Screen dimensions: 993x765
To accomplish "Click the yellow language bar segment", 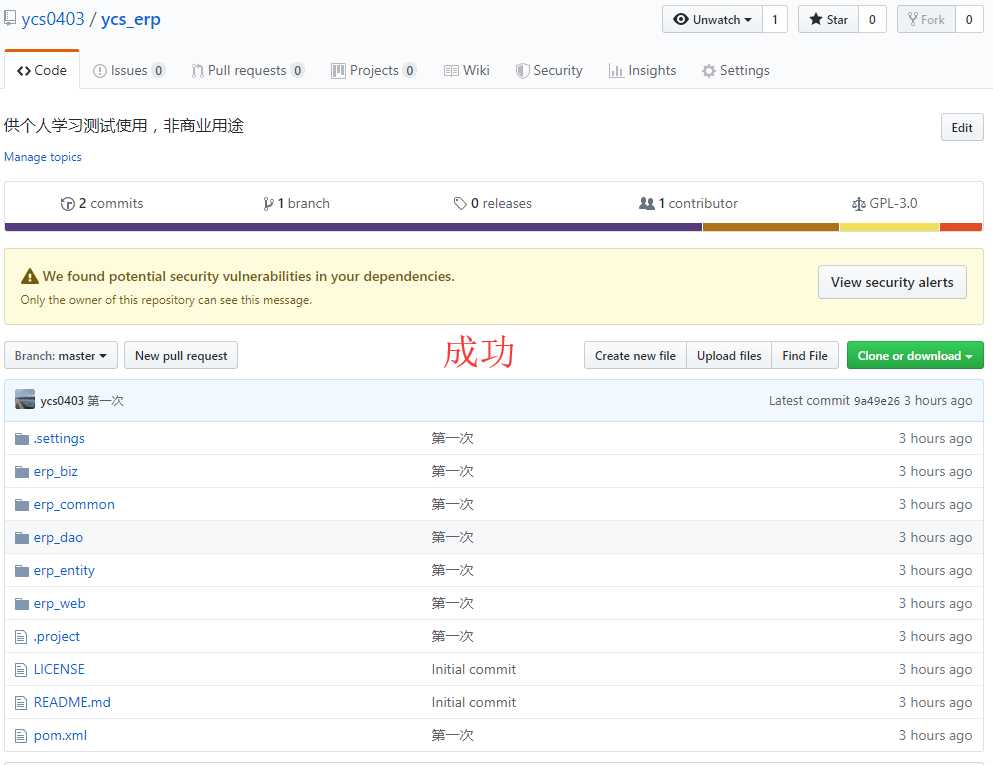I will click(x=889, y=227).
